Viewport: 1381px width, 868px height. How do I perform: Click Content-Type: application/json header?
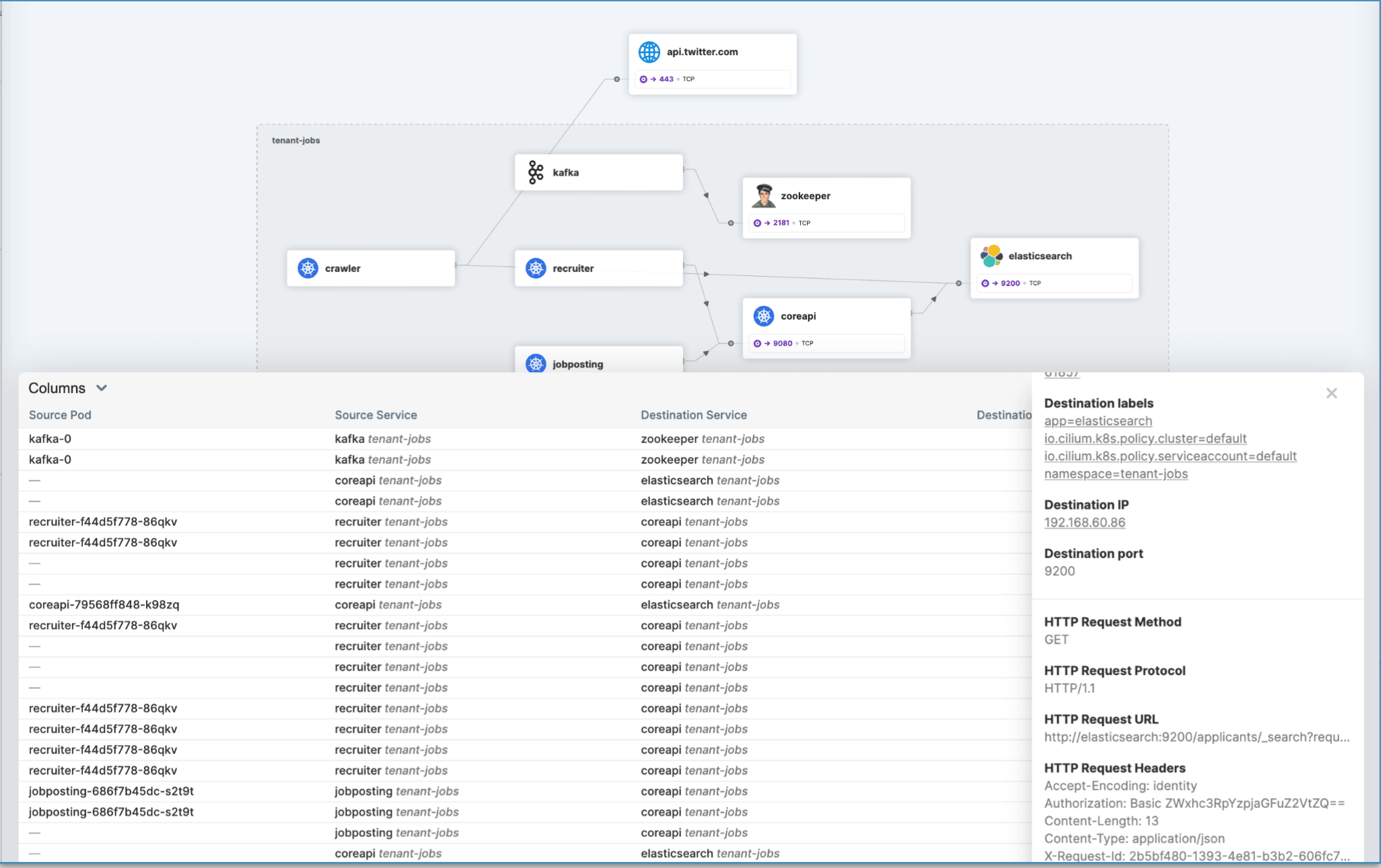(x=1135, y=838)
